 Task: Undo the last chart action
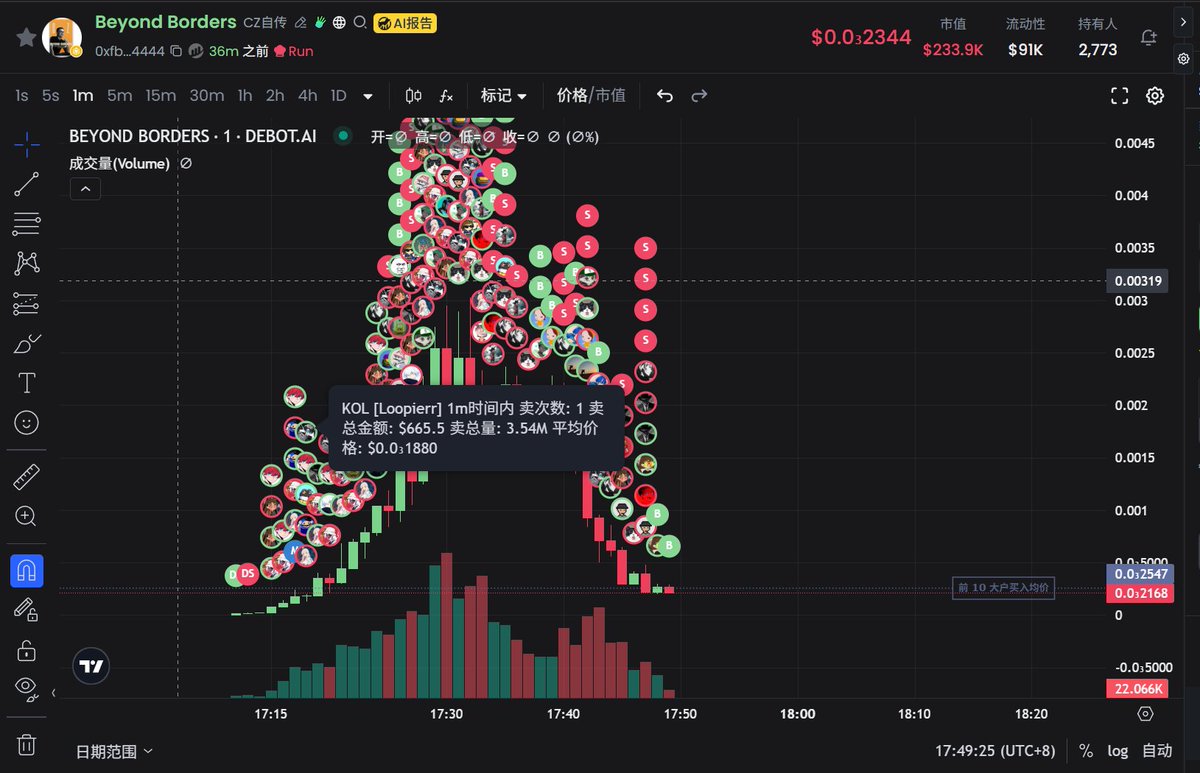pos(665,96)
